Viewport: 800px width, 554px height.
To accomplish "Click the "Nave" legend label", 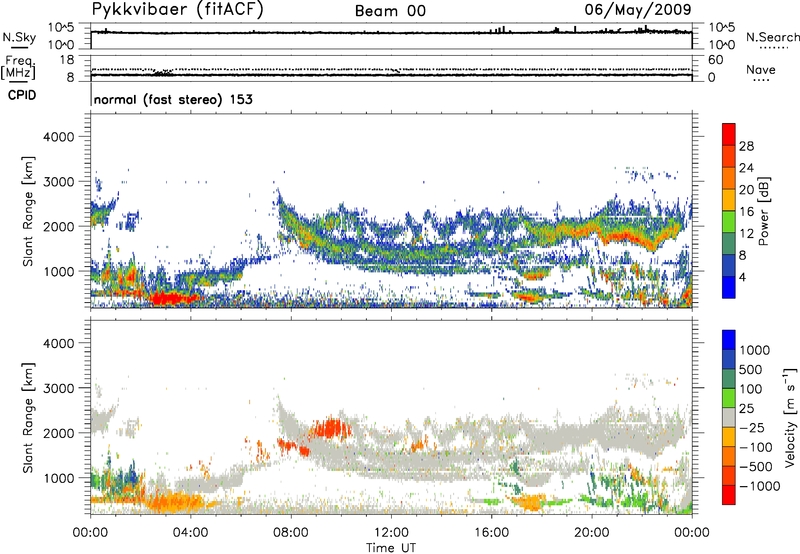I will pyautogui.click(x=761, y=69).
